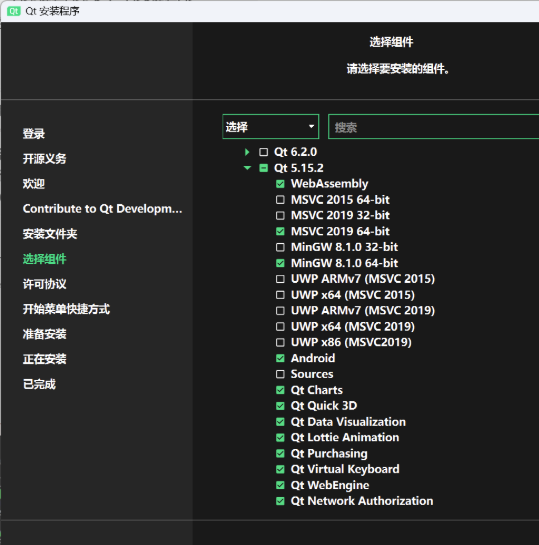Click the 欢迎 step in sidebar
The image size is (539, 545).
(x=34, y=184)
